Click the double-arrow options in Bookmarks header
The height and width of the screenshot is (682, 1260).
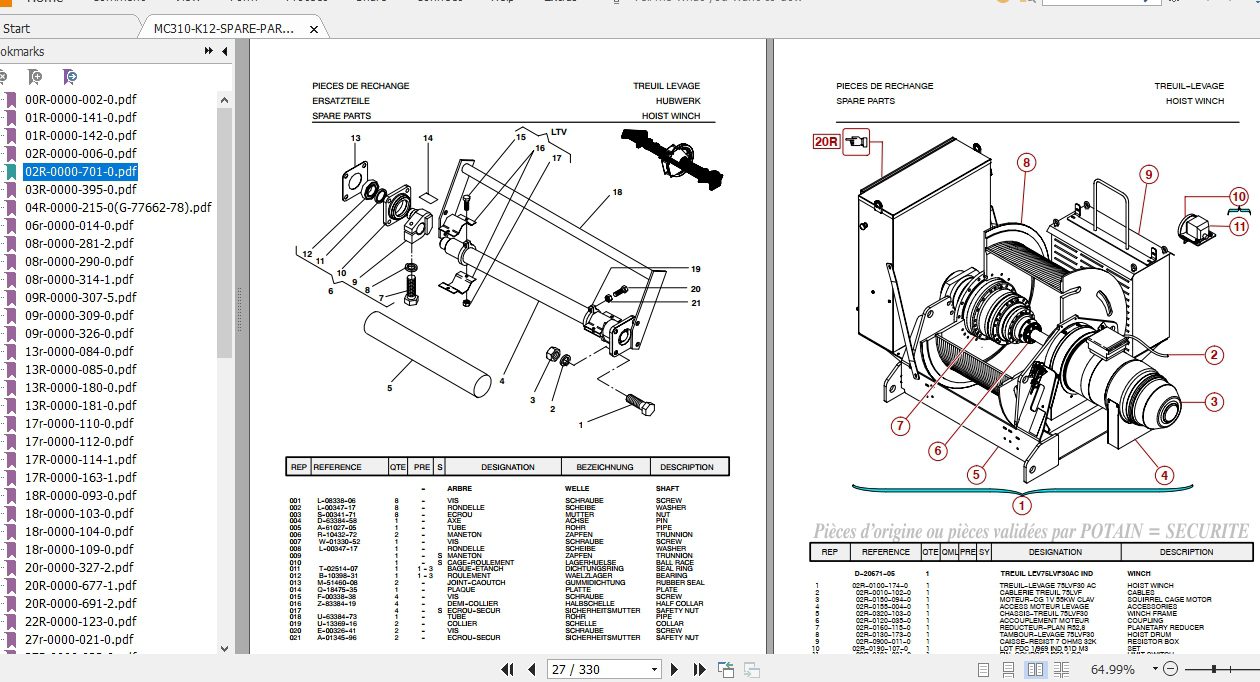tap(208, 52)
